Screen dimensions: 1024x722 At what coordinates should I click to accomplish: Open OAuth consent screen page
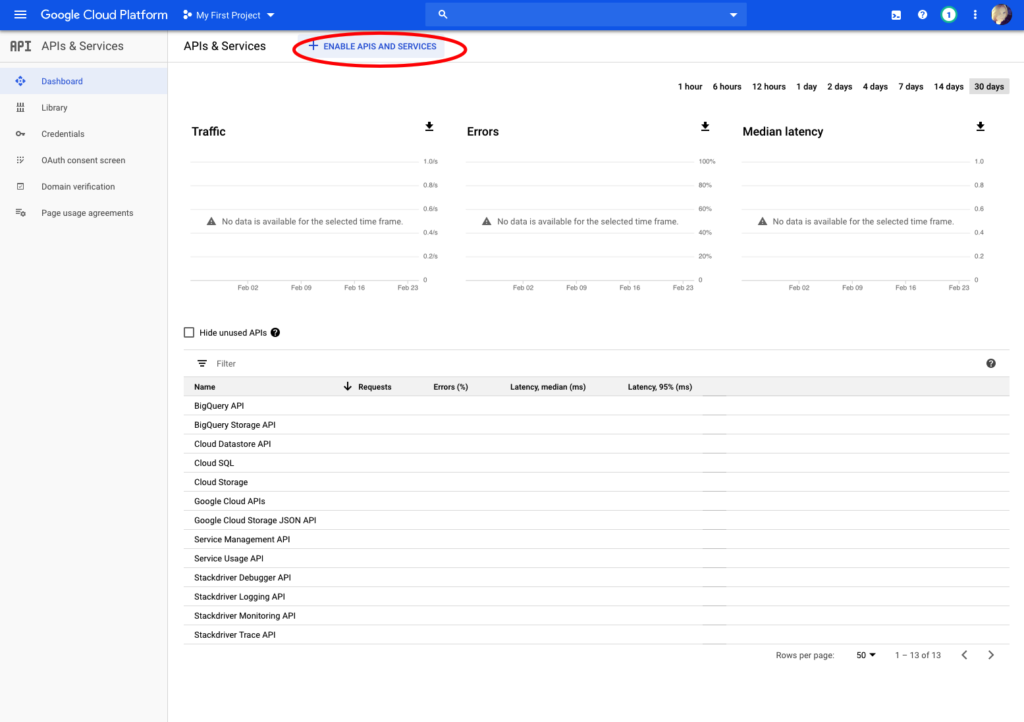pyautogui.click(x=83, y=160)
